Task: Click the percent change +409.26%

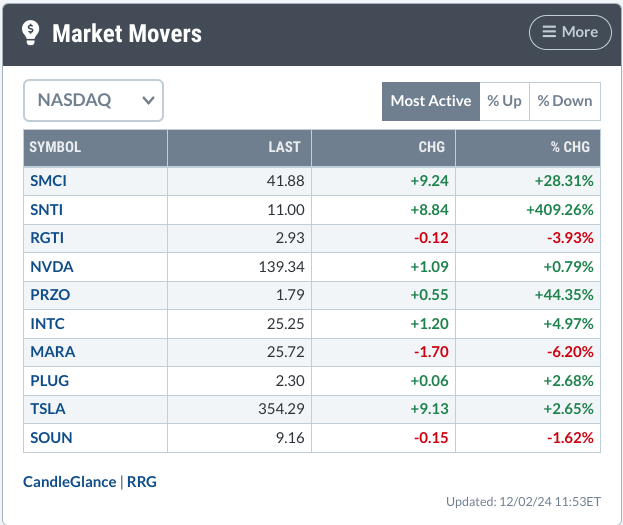Action: pos(560,209)
